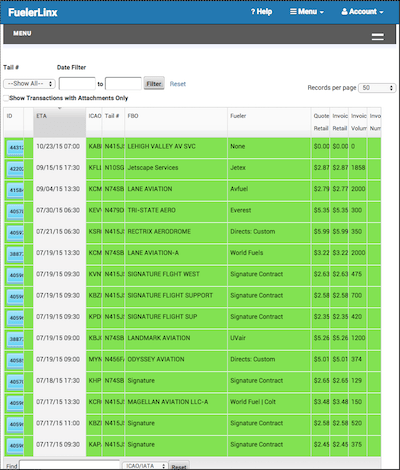Image resolution: width=400 pixels, height=470 pixels.
Task: Open ID button for LANDMARK AVIATION row
Action: coord(15,339)
